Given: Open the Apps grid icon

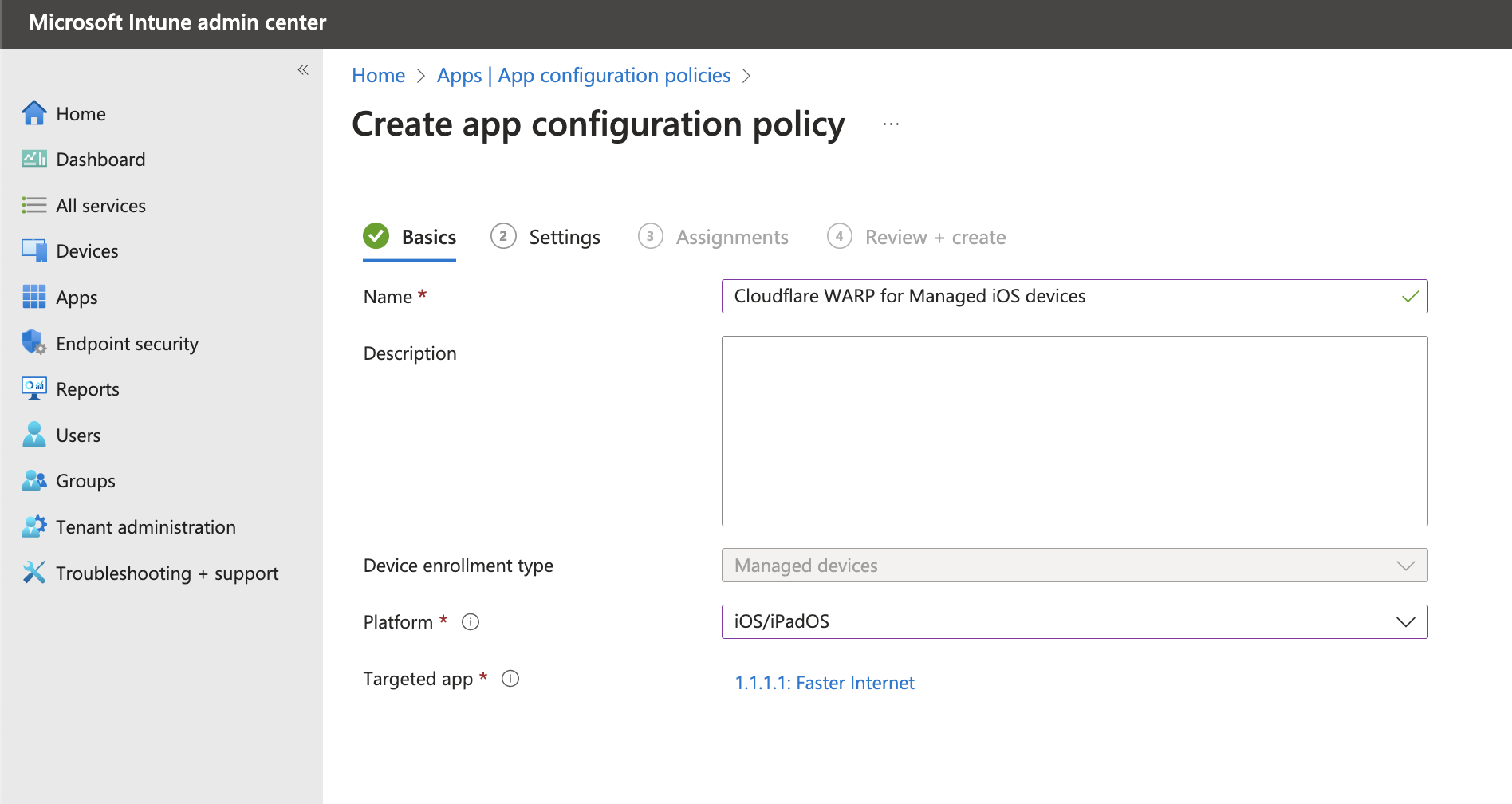Looking at the screenshot, I should (33, 297).
